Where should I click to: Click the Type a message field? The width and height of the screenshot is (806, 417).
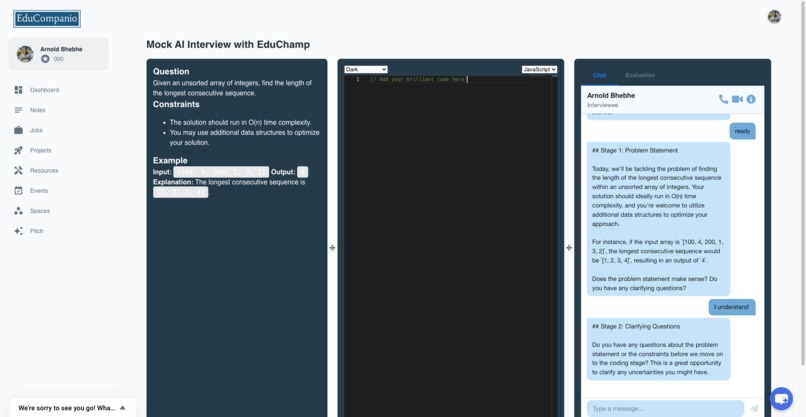pyautogui.click(x=665, y=409)
